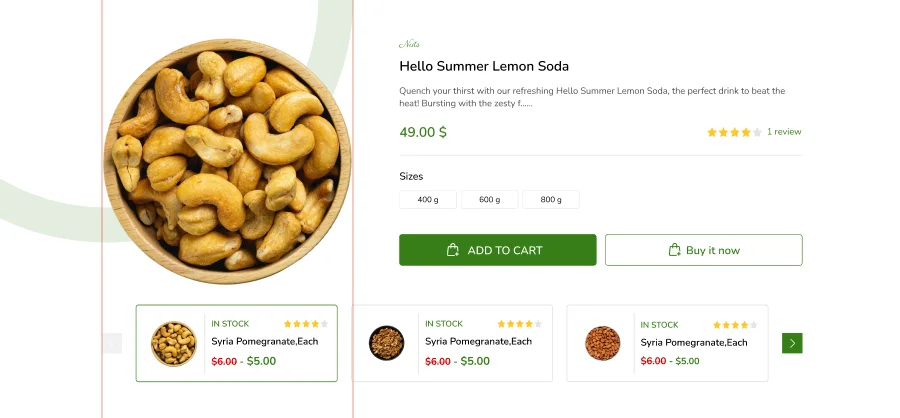Click the shopping bag icon in ADD TO CART
900x418 pixels.
[453, 250]
